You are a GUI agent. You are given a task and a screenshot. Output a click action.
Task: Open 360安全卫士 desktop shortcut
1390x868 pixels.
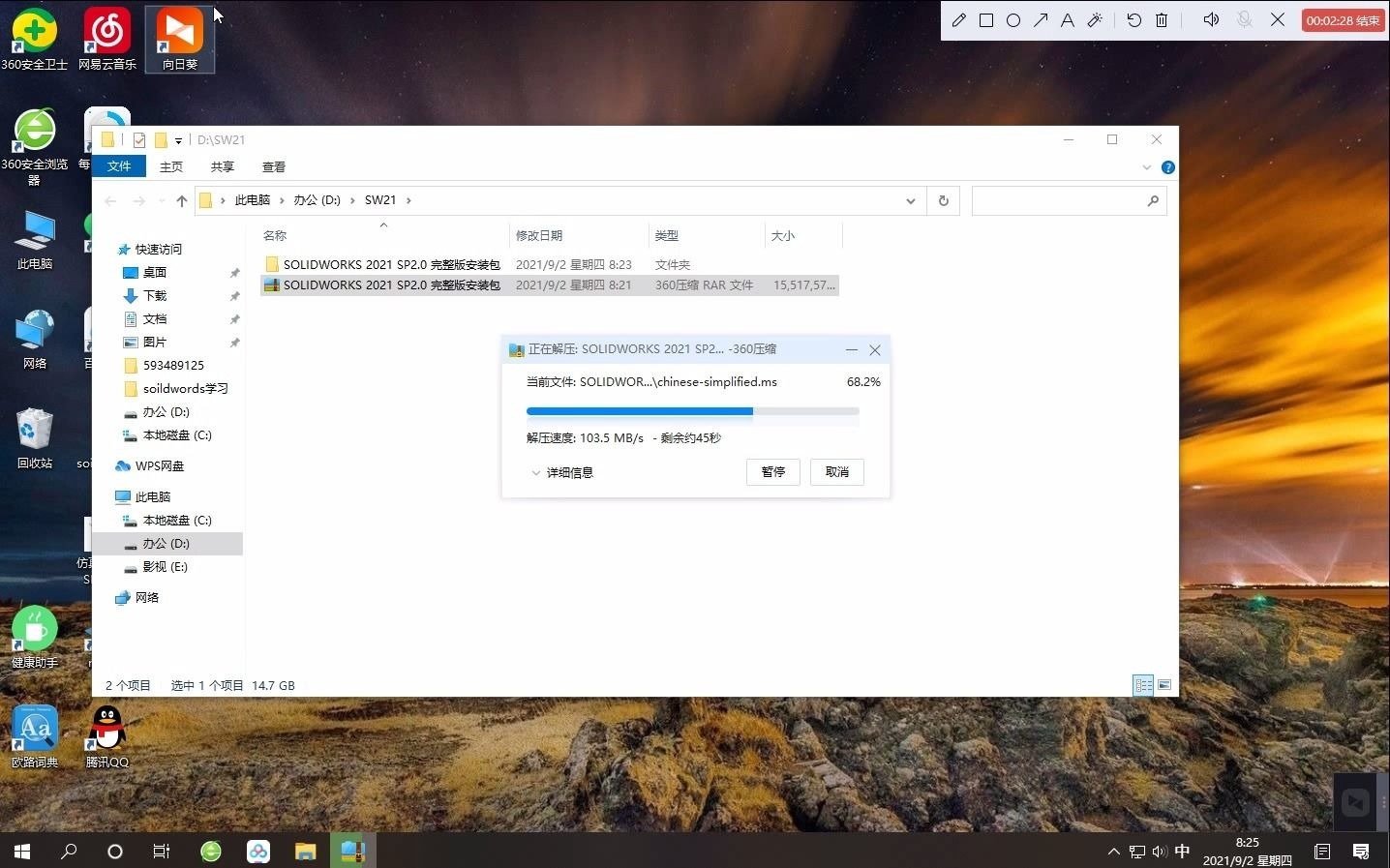coord(35,39)
